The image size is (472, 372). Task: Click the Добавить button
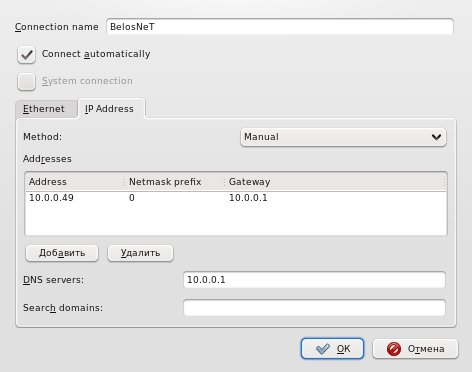point(62,253)
